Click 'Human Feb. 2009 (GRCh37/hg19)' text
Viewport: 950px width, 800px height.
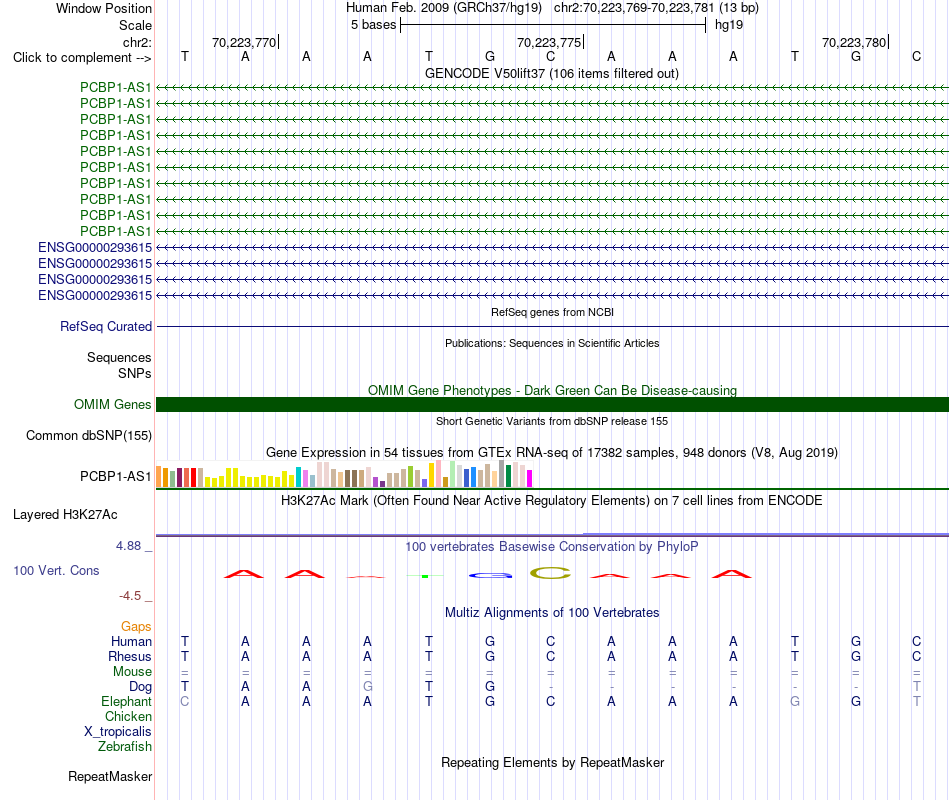click(443, 8)
